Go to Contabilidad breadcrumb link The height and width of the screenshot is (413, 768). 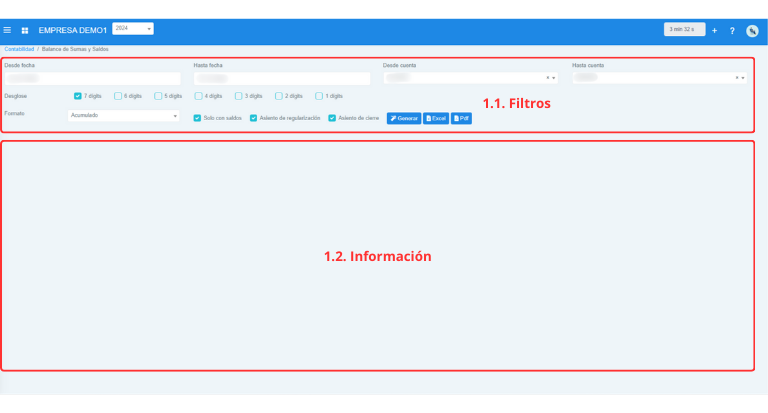(x=19, y=49)
